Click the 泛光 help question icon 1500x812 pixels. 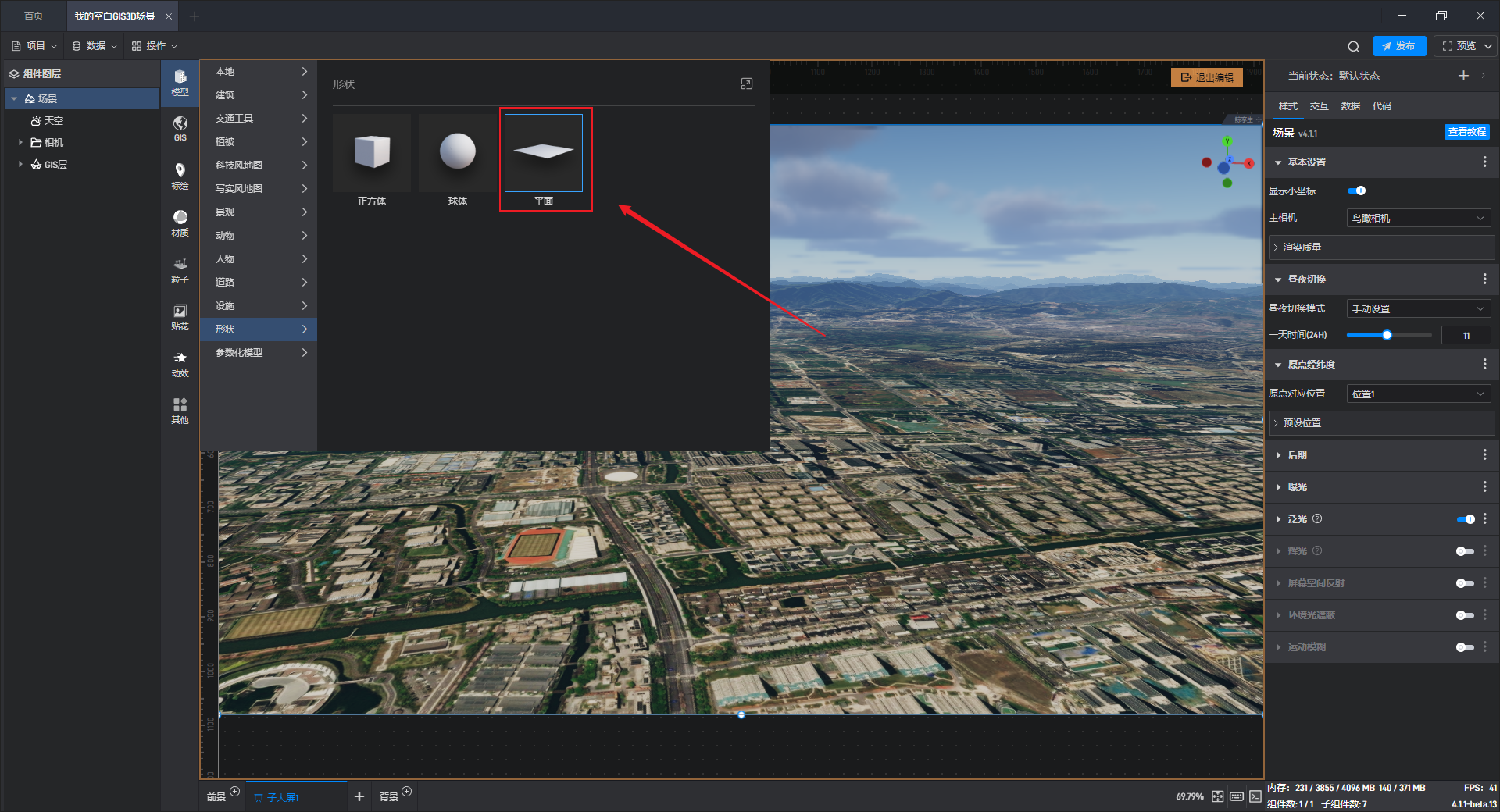[1317, 518]
